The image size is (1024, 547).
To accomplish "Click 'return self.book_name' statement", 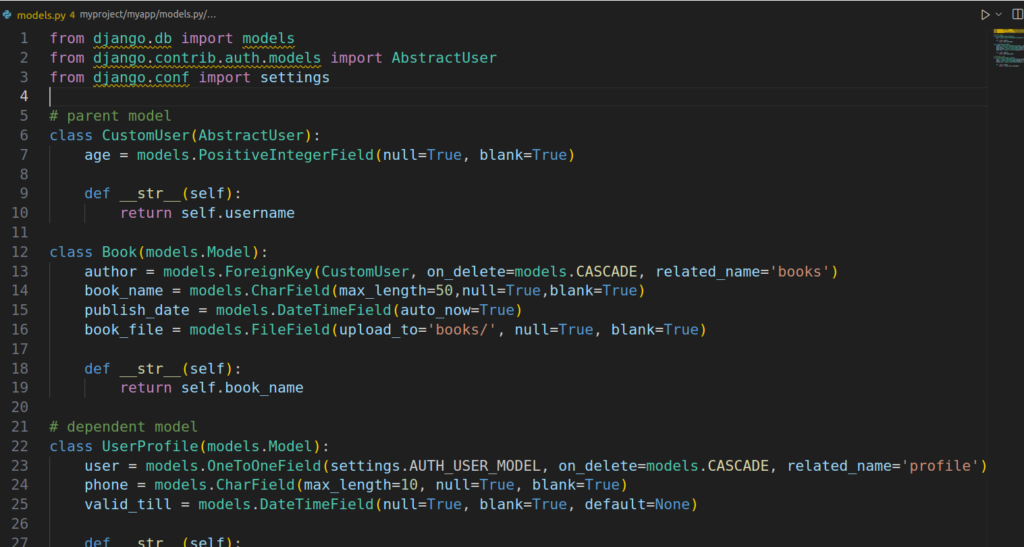I will [x=211, y=387].
